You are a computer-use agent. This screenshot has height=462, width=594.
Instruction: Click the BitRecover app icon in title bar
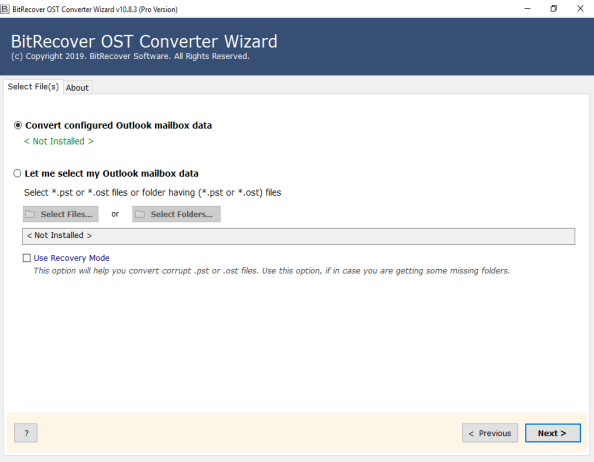[5, 9]
